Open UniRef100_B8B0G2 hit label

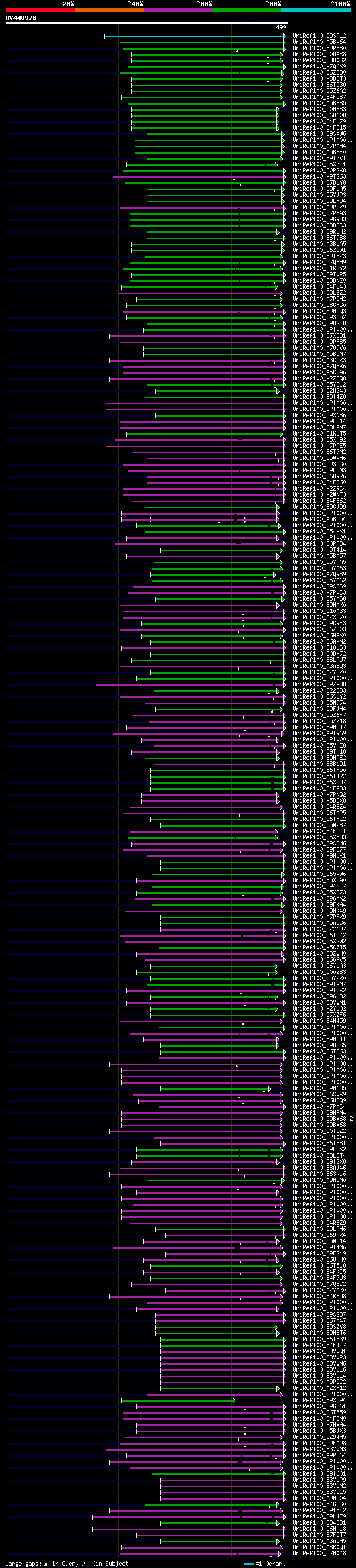pyautogui.click(x=319, y=60)
